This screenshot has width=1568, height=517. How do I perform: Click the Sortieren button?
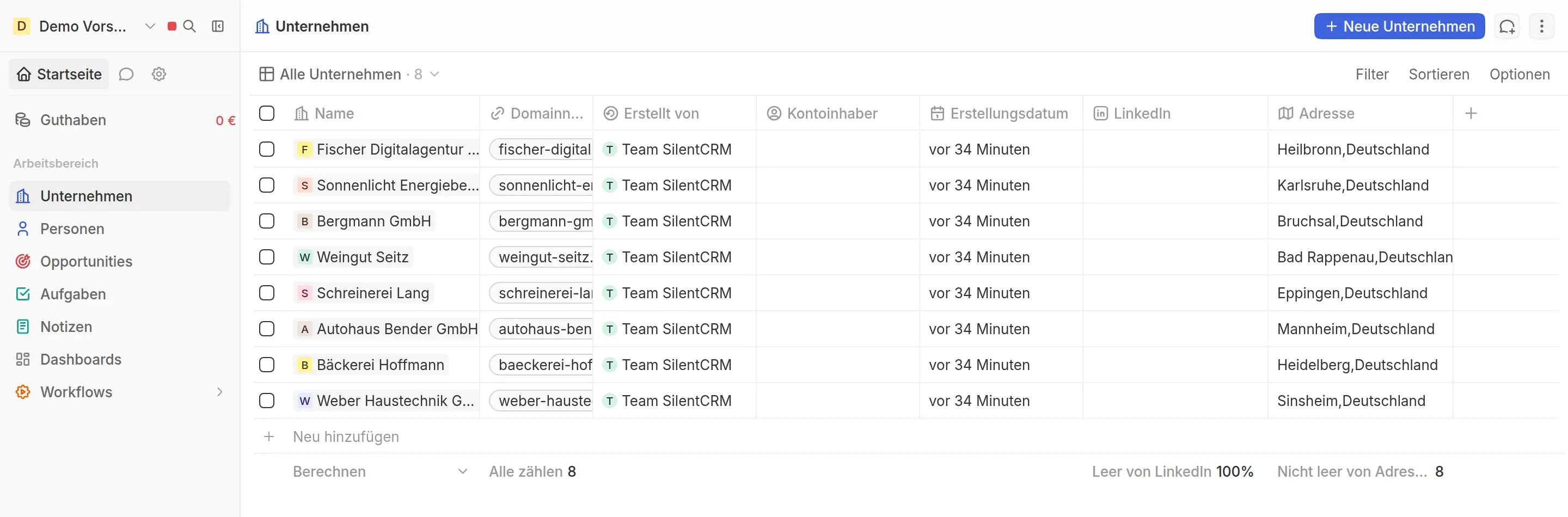[x=1438, y=74]
